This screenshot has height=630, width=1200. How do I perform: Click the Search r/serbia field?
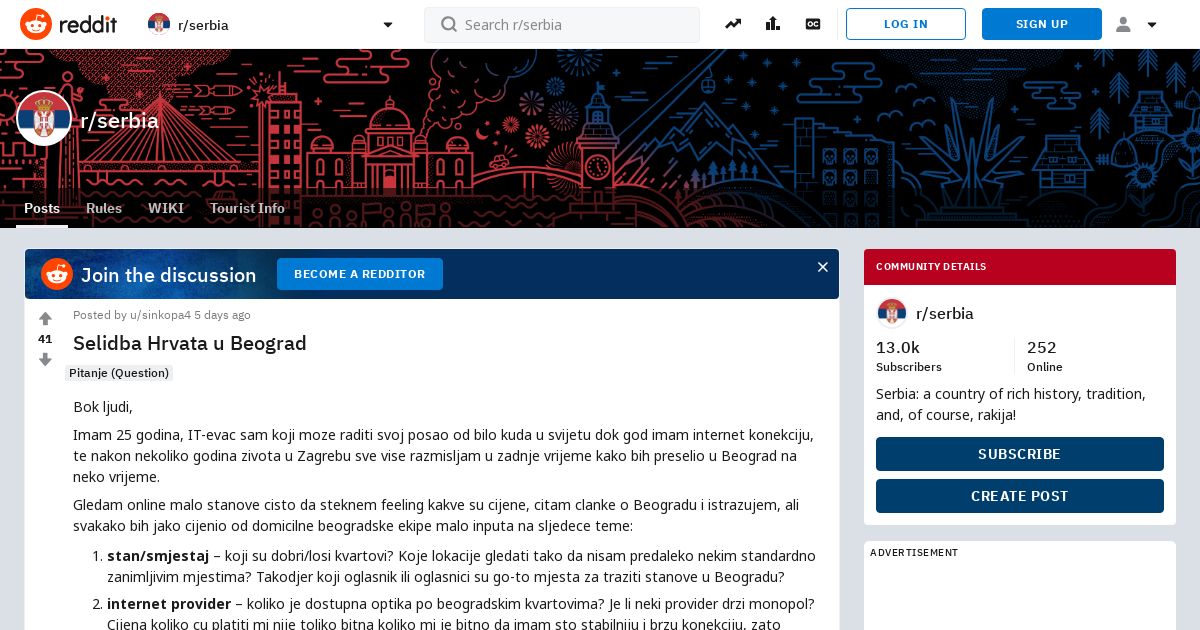[562, 25]
